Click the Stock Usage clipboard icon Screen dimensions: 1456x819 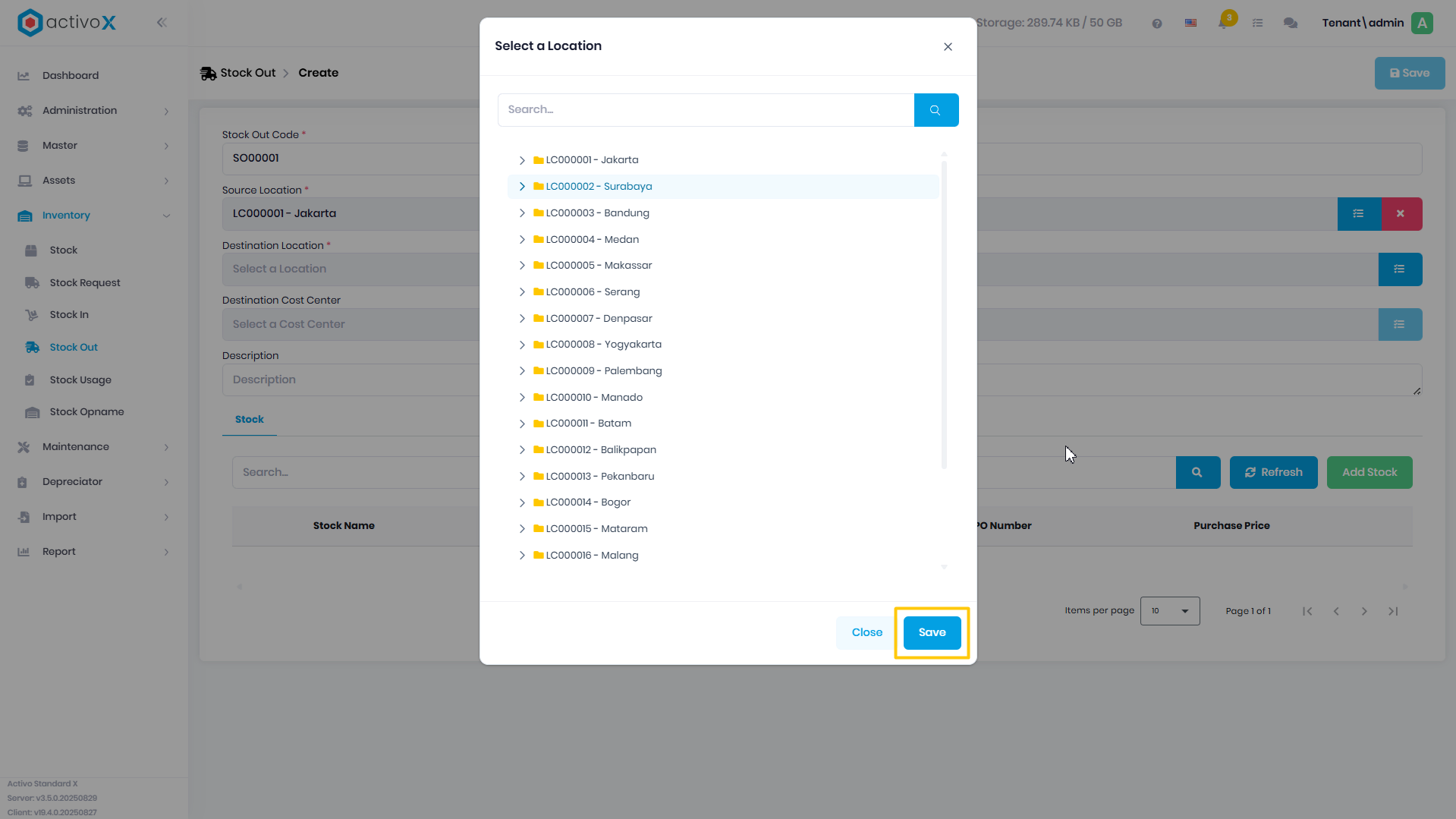point(30,380)
